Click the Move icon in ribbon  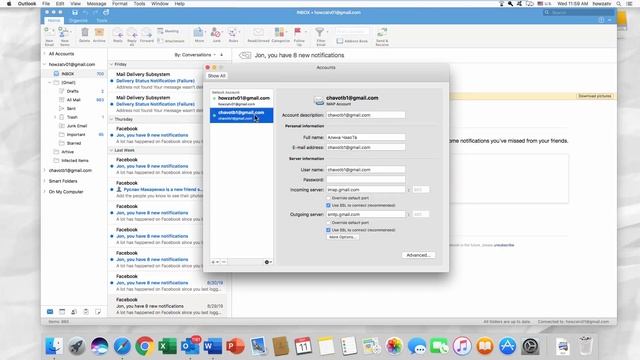click(199, 33)
